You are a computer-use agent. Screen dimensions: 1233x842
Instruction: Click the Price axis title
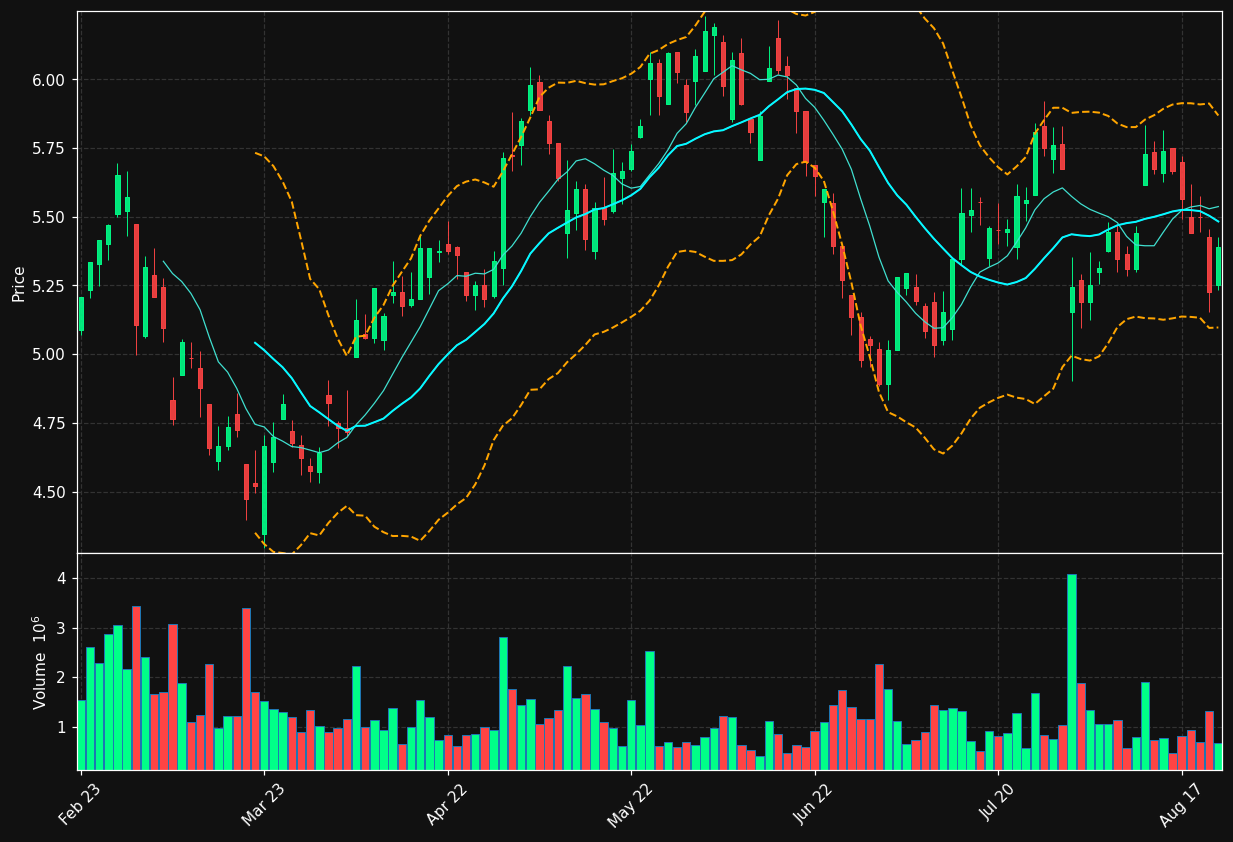click(19, 283)
